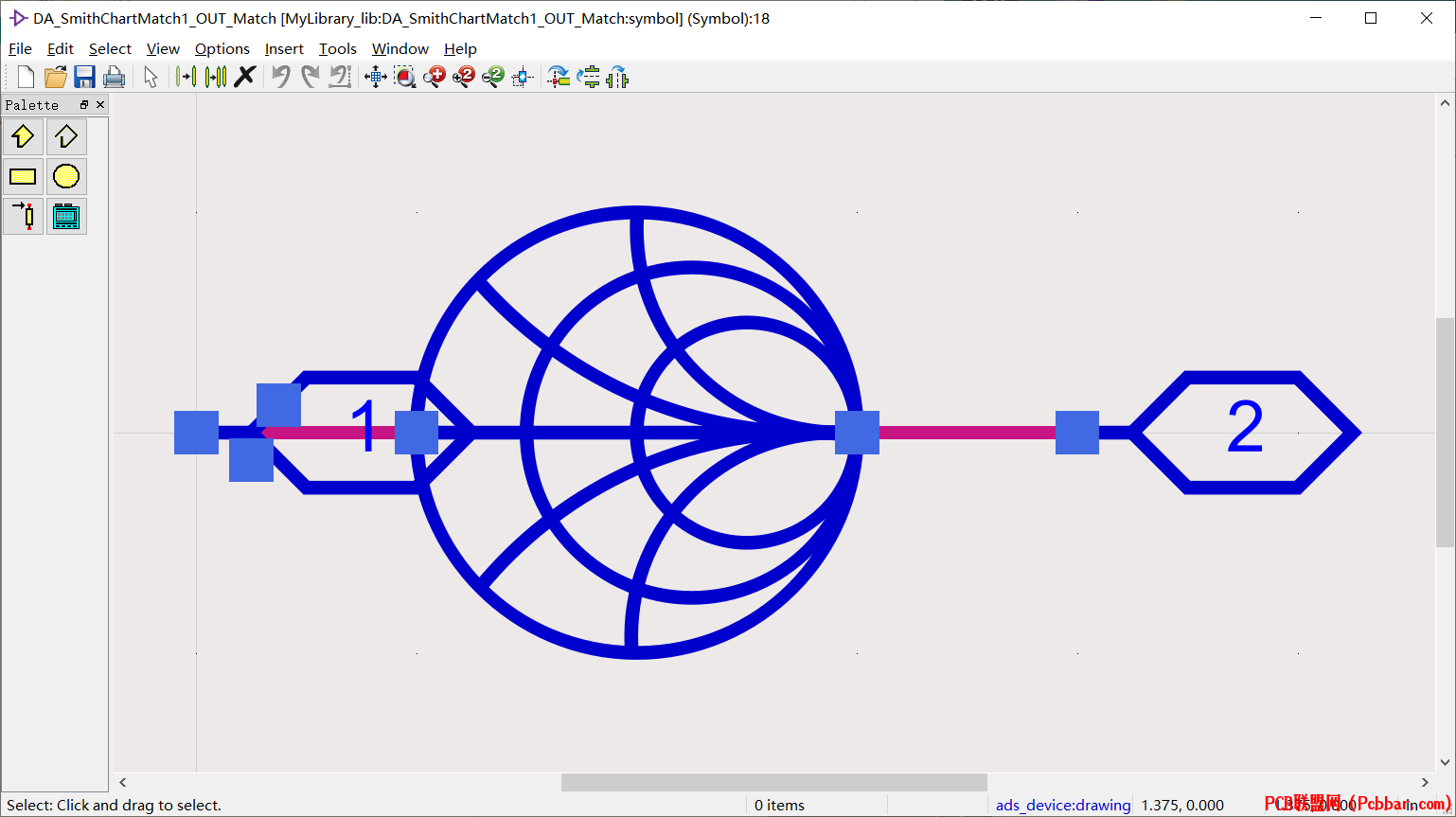Open the Help menu
The width and height of the screenshot is (1456, 817).
460,49
